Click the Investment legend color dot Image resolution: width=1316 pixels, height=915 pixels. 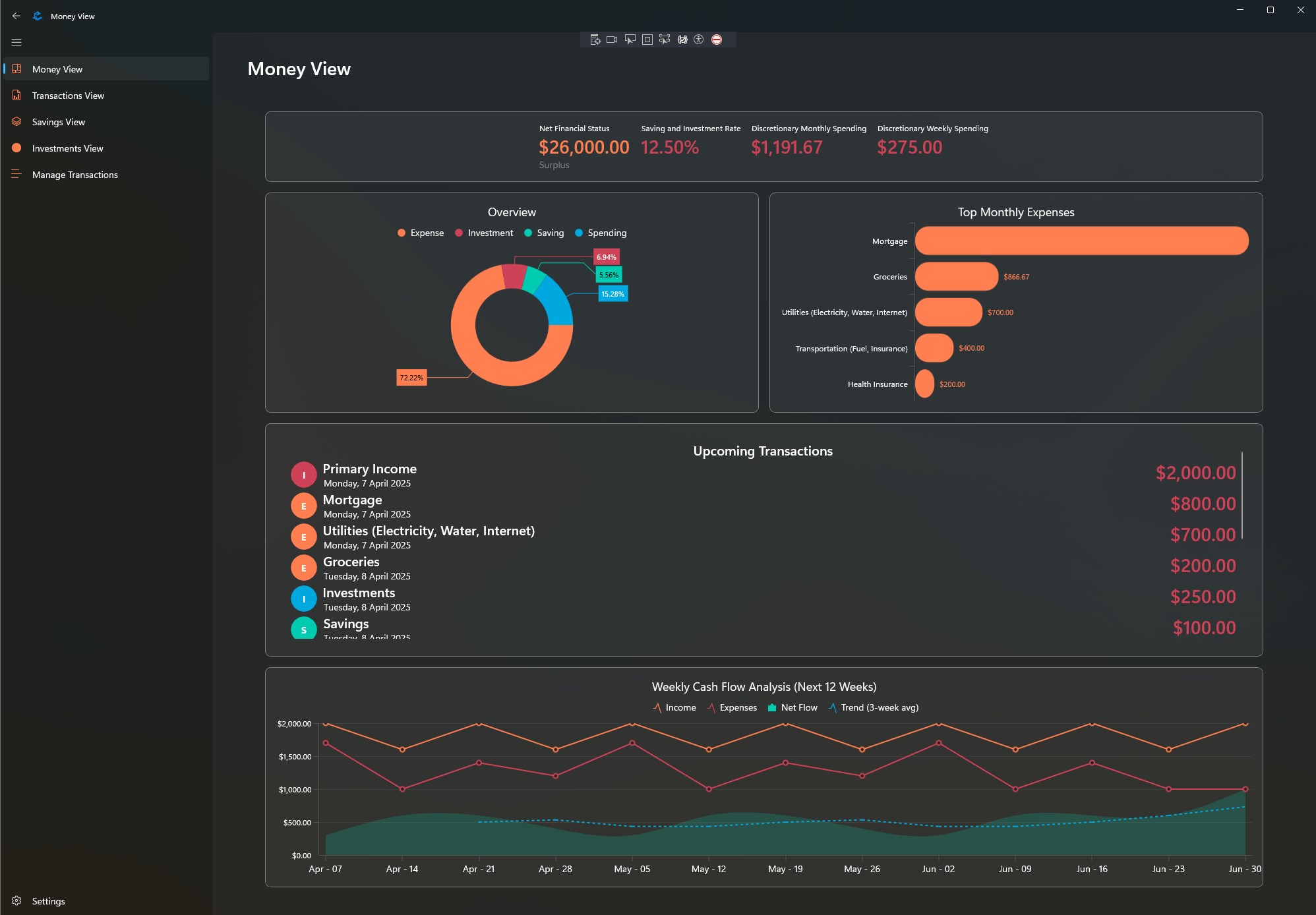tap(459, 233)
